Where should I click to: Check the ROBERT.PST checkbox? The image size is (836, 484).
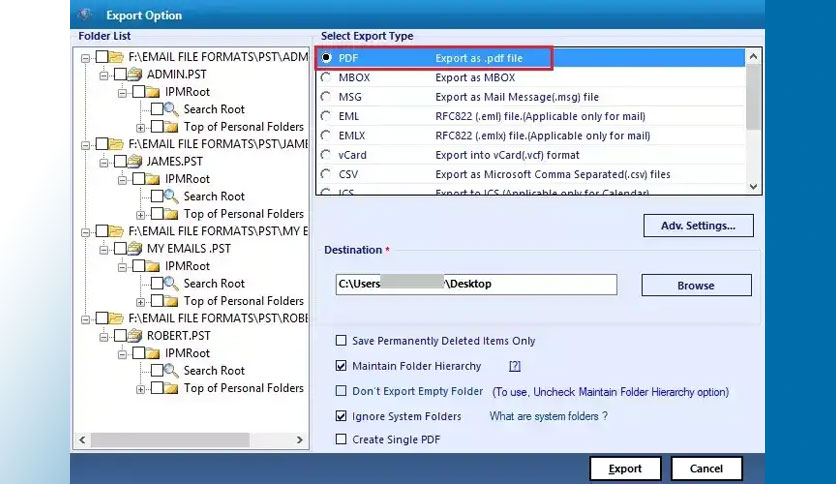120,335
